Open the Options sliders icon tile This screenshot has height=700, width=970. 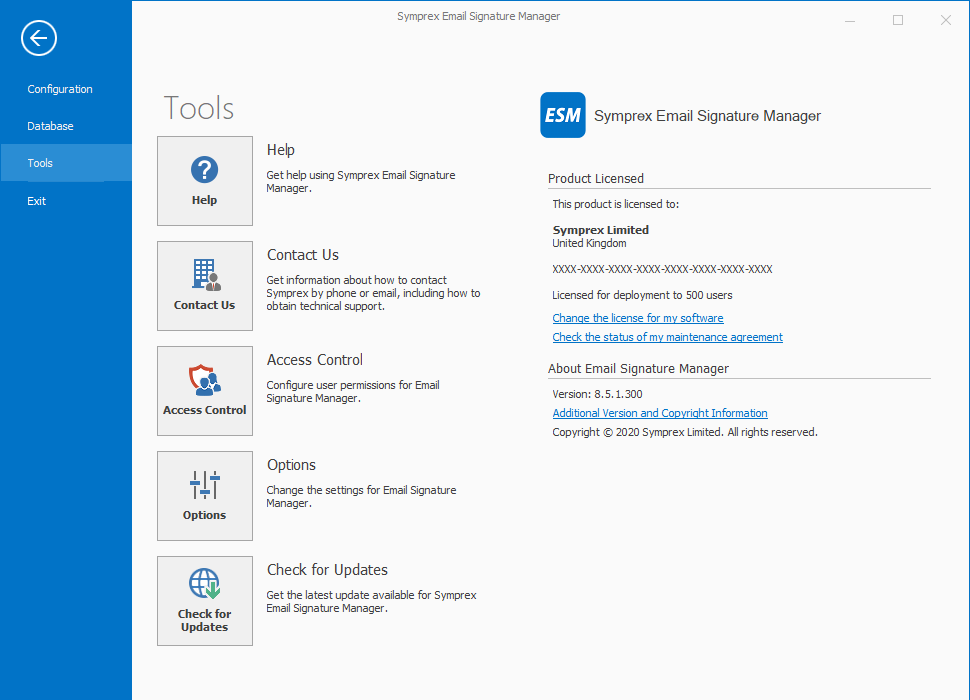coord(205,496)
